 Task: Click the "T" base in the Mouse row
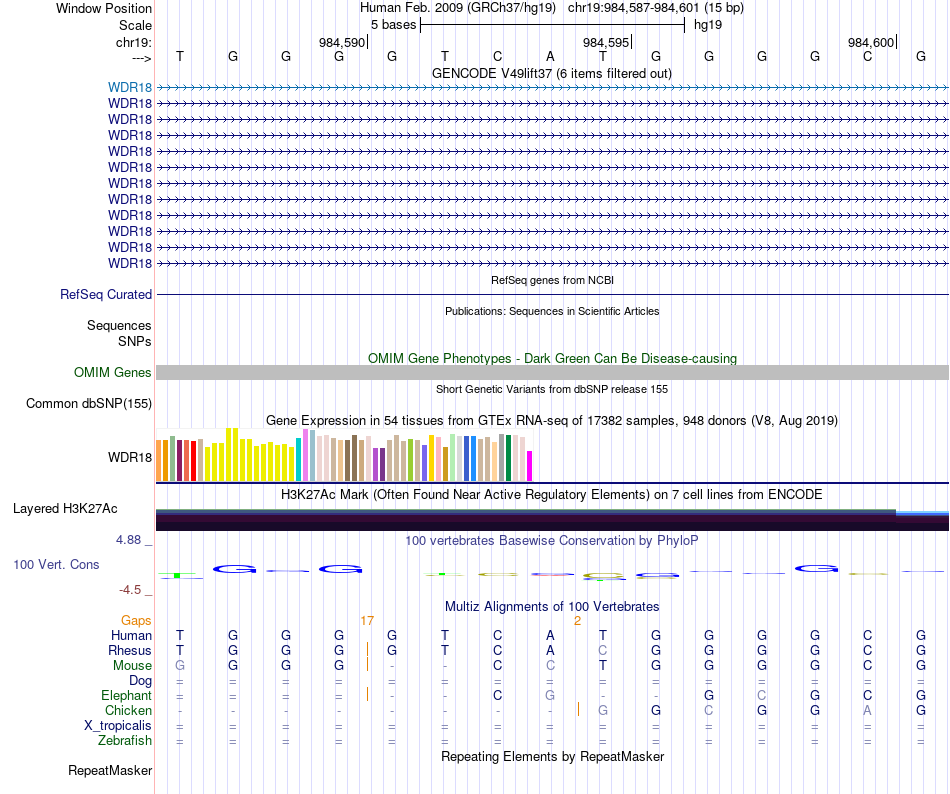[603, 666]
